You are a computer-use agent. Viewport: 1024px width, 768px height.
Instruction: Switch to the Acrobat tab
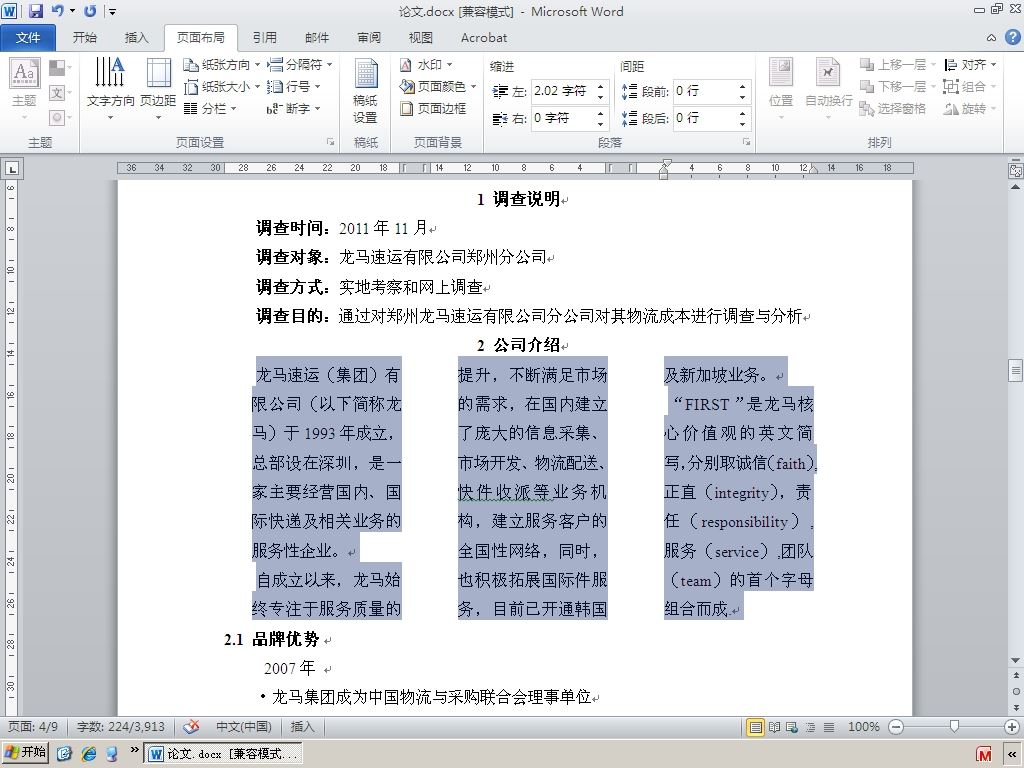(484, 38)
